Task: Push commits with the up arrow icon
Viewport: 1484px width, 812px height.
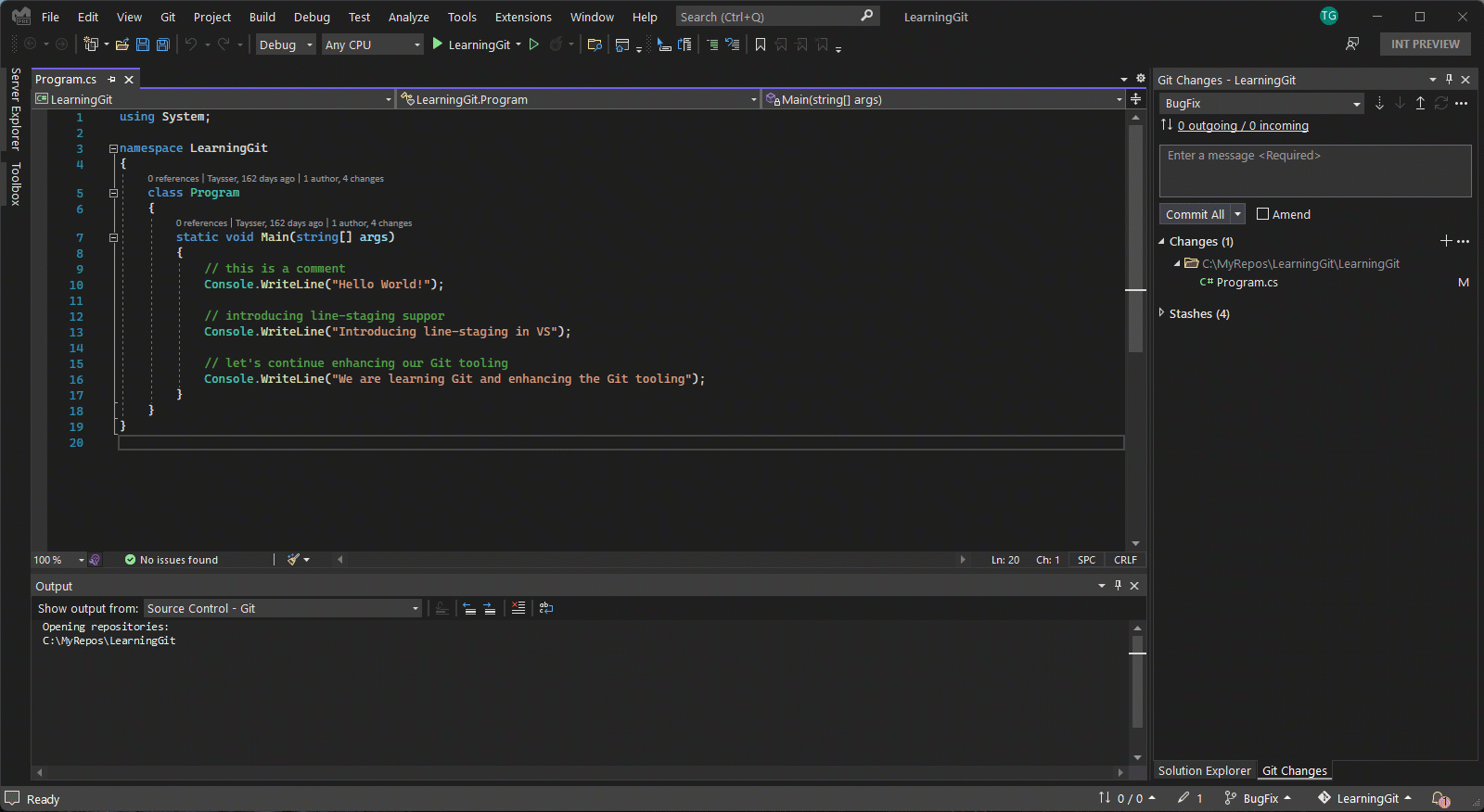Action: [1420, 104]
